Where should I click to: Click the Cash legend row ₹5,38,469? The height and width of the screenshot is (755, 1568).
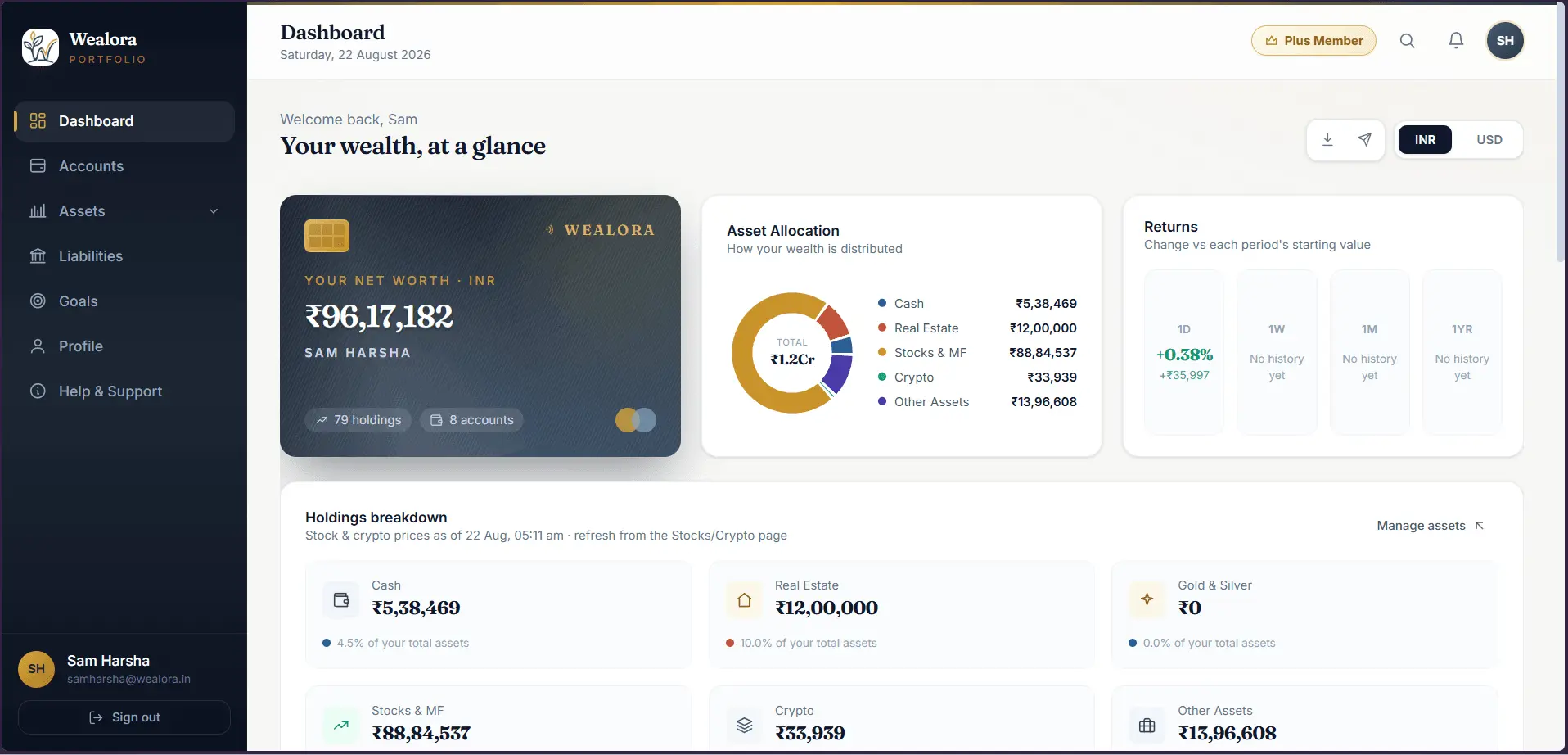[977, 304]
